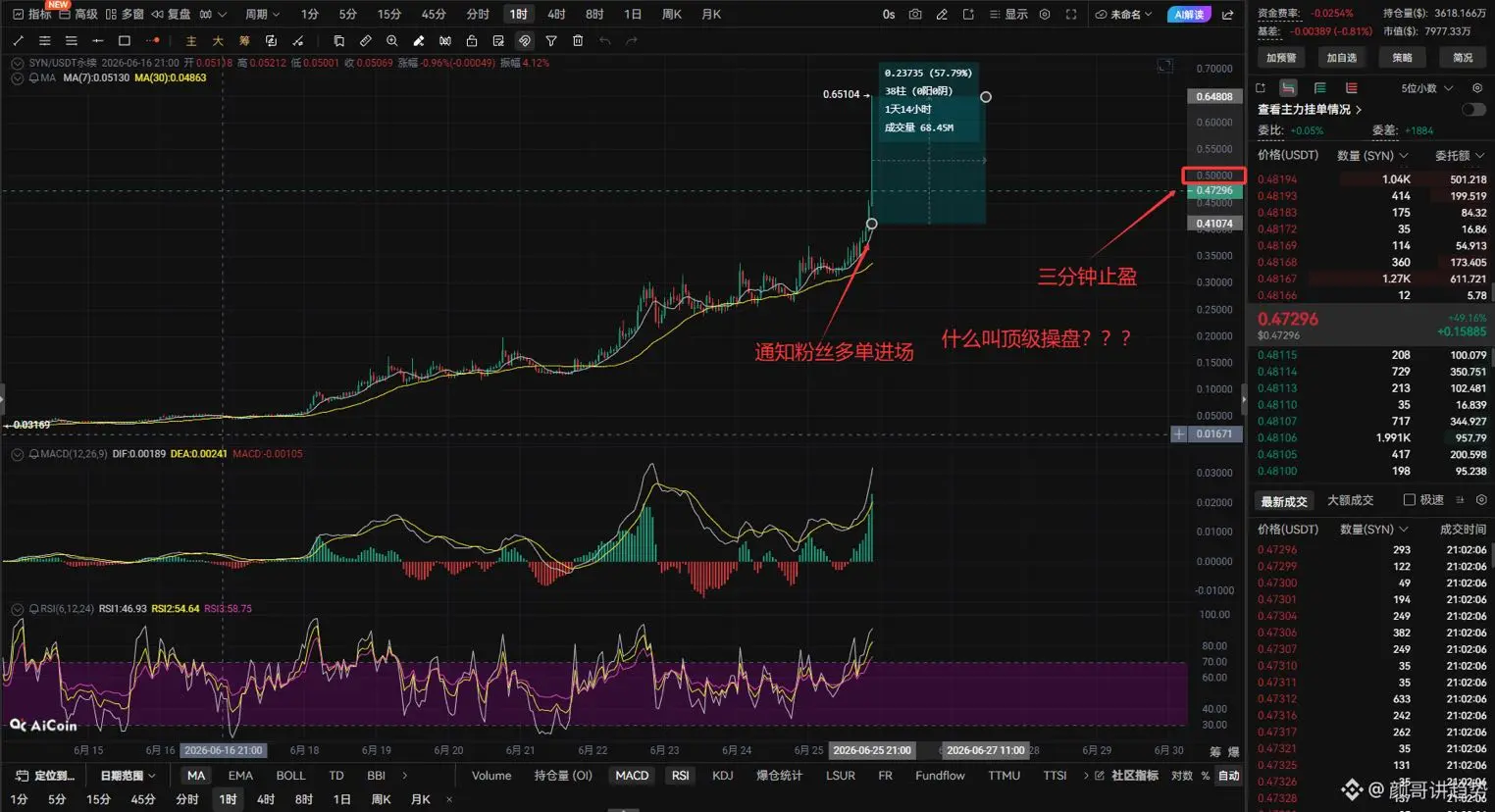Open the drawing filter funnel icon

click(551, 41)
